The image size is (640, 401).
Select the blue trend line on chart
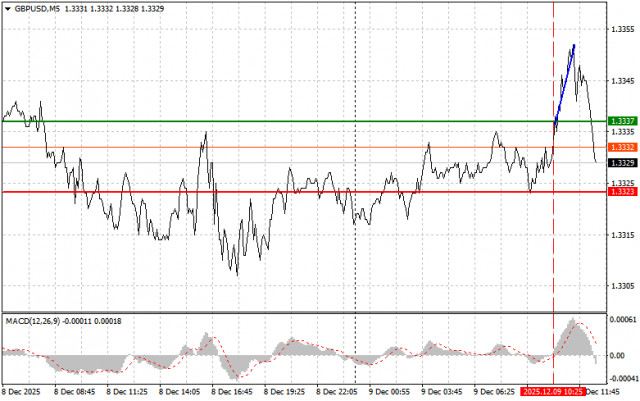(564, 83)
